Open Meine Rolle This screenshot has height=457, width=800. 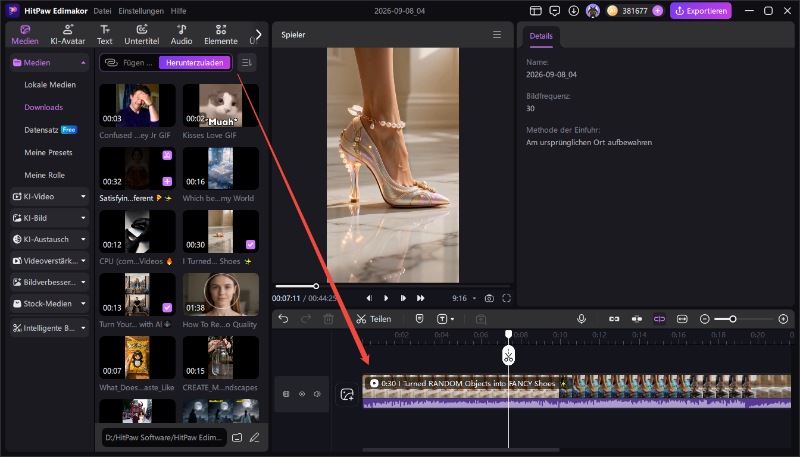coord(44,175)
